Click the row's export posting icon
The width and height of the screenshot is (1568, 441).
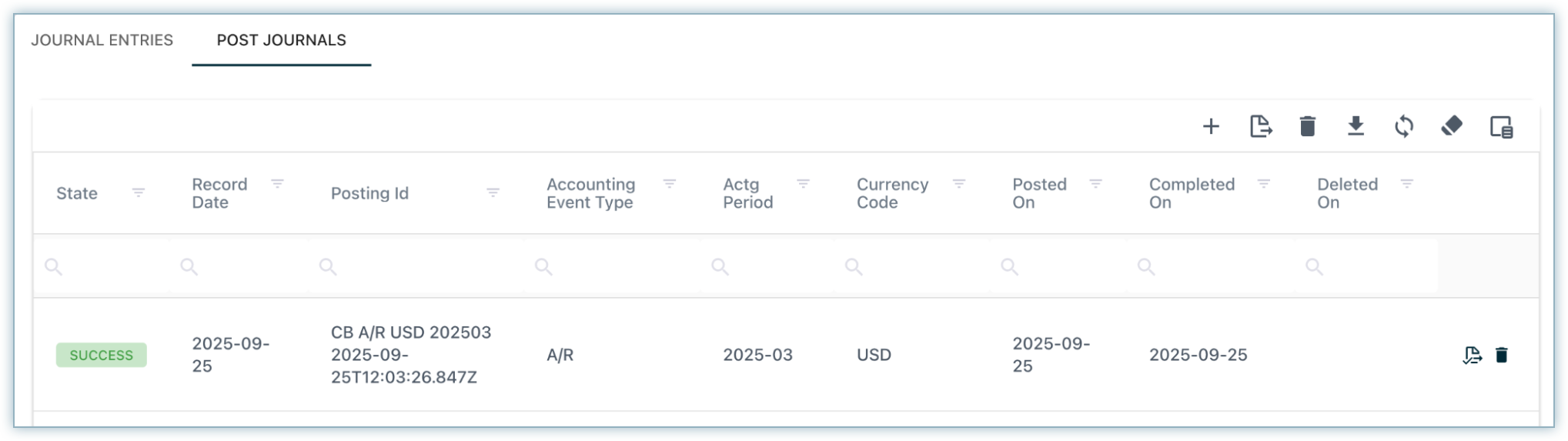pos(1472,355)
